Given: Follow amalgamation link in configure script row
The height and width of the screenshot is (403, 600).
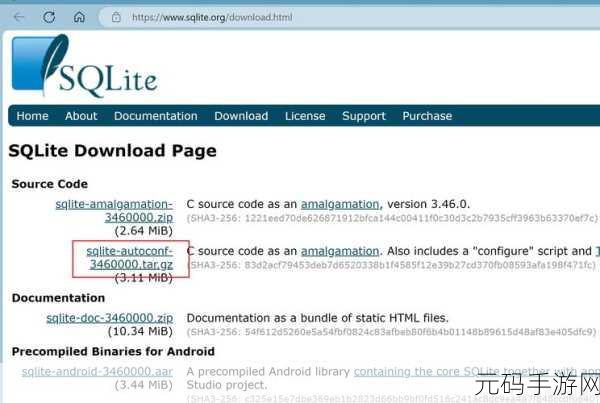Looking at the screenshot, I should tap(340, 251).
